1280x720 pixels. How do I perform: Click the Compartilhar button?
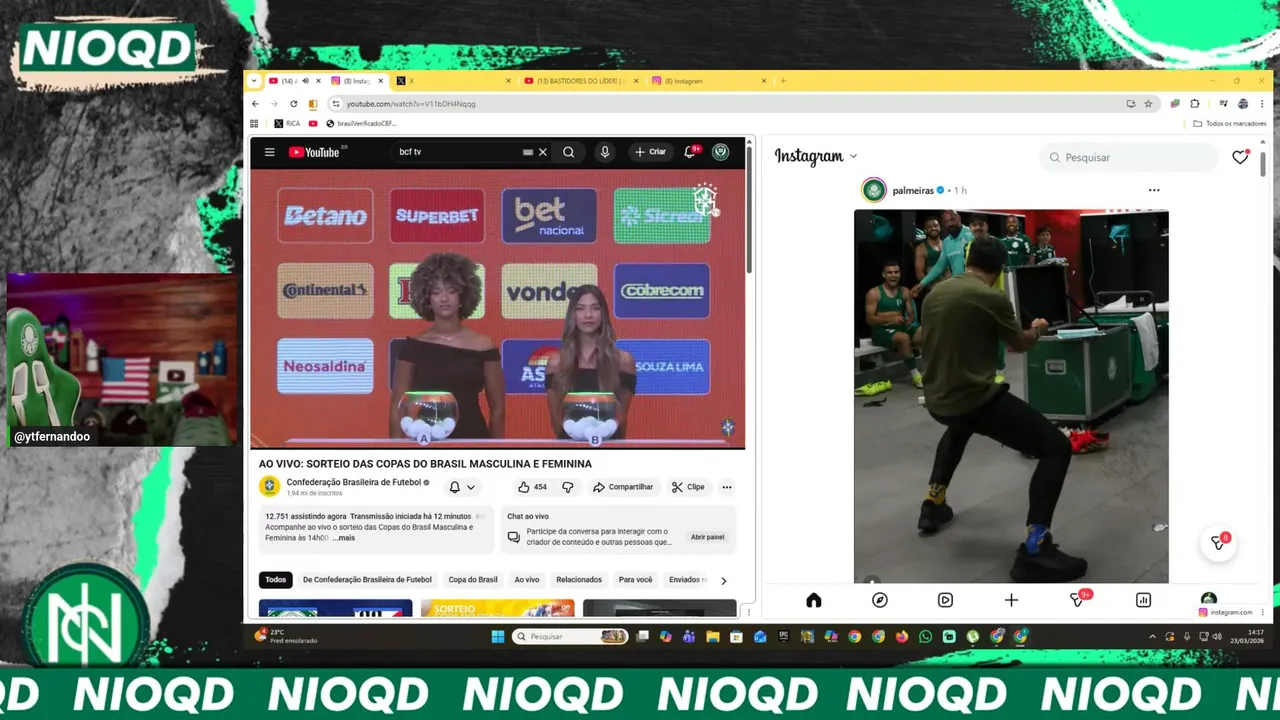(x=623, y=487)
